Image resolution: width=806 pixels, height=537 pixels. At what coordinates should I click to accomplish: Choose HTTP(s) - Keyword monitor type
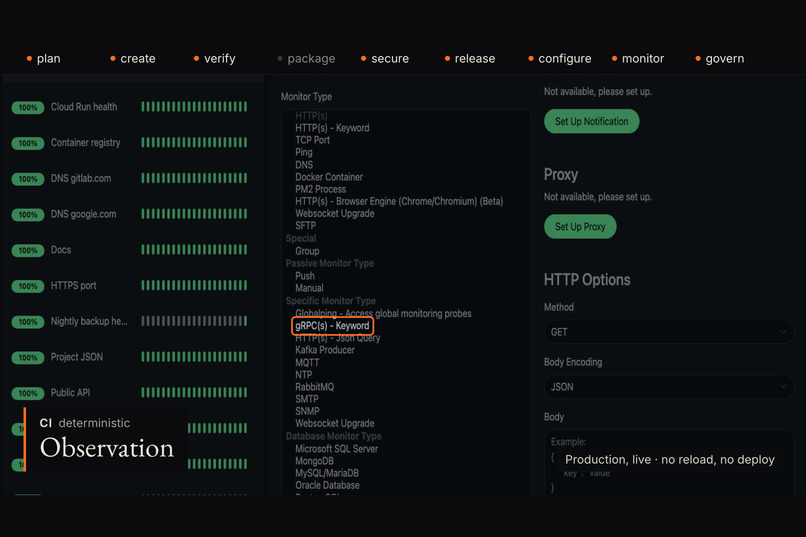click(x=332, y=128)
